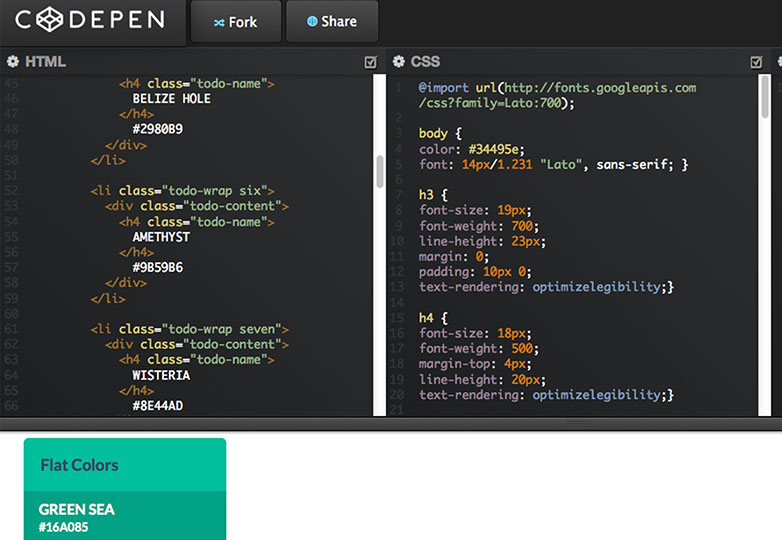Click the fork arrows icon
This screenshot has height=540, width=782.
tap(219, 22)
